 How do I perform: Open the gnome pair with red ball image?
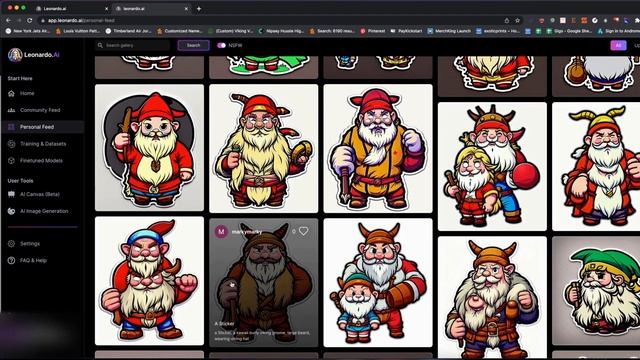[492, 167]
